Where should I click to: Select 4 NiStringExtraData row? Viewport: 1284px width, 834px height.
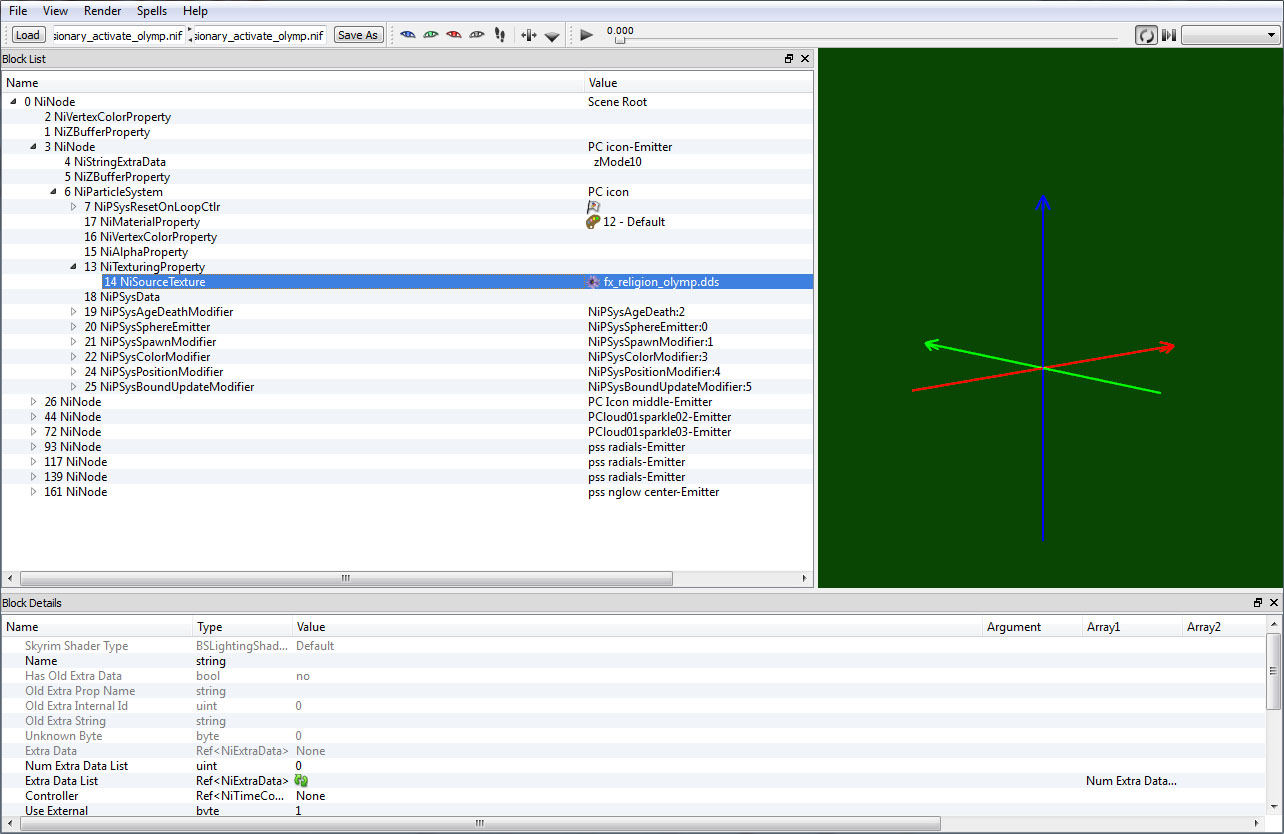[x=407, y=162]
